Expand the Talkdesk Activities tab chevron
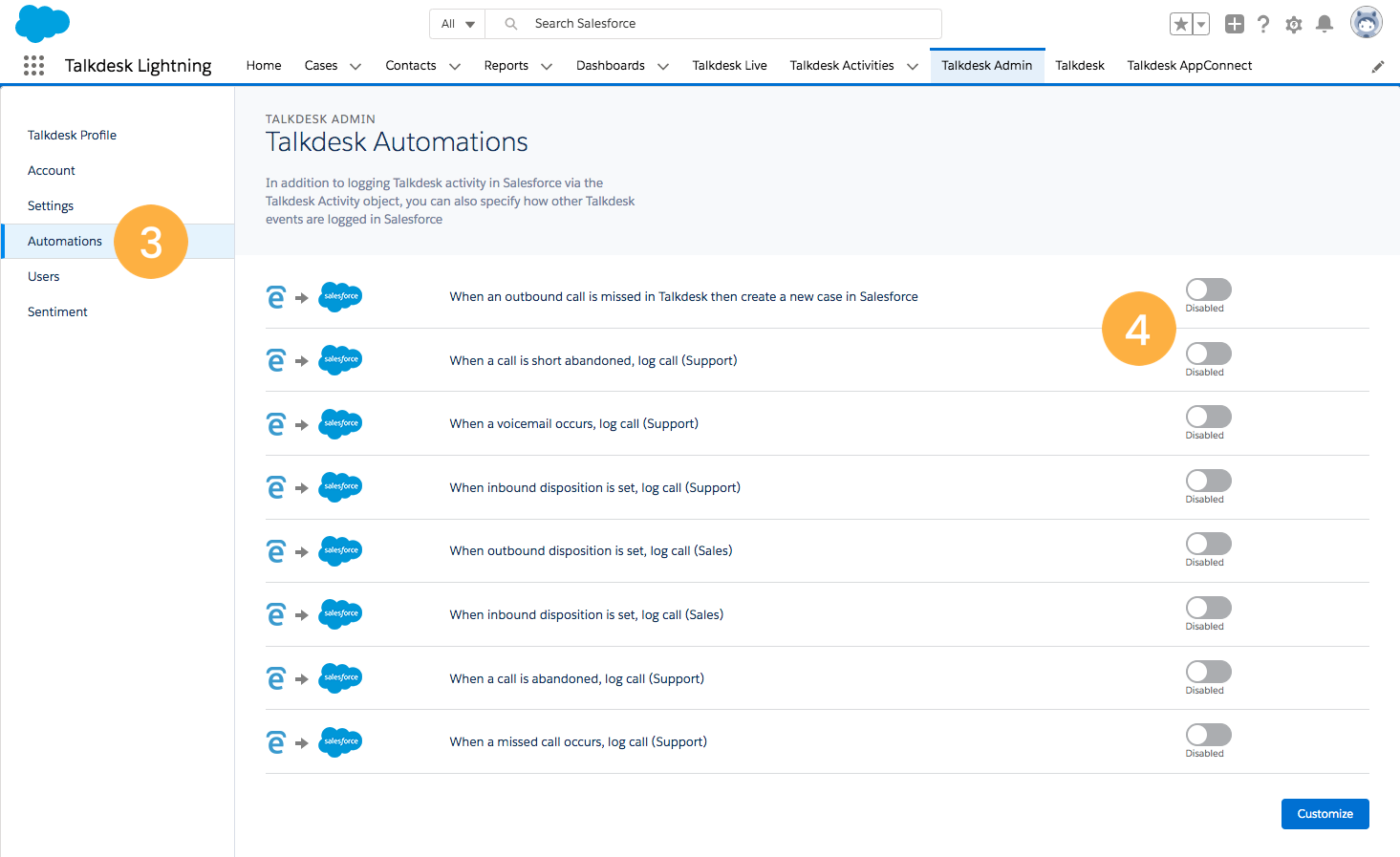 tap(913, 66)
